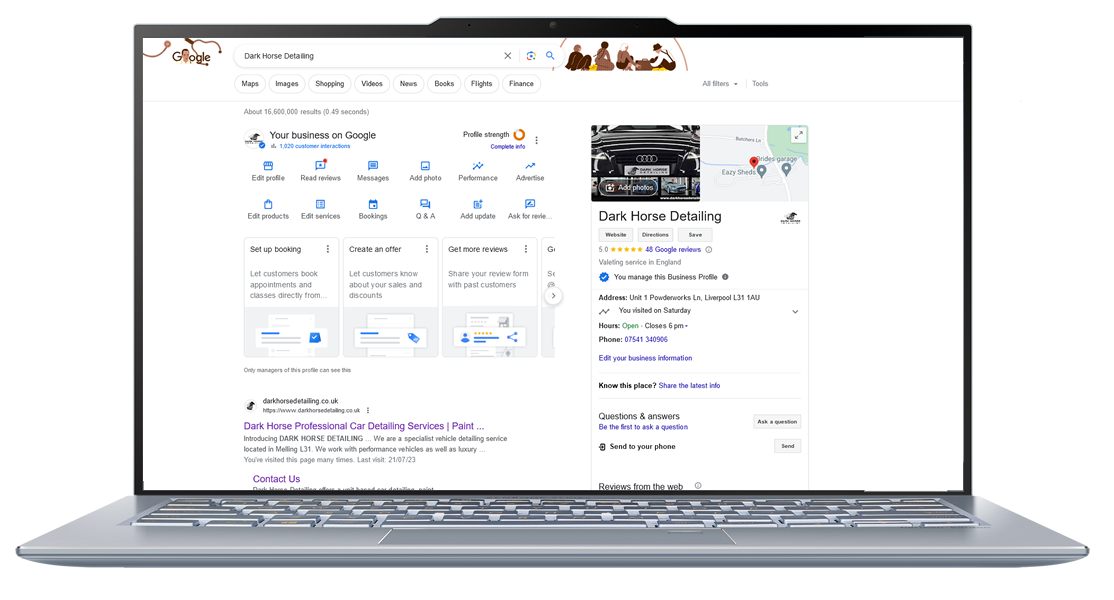
Task: Click the darkhorsedetailing.co.uk site favicon
Action: click(x=250, y=405)
